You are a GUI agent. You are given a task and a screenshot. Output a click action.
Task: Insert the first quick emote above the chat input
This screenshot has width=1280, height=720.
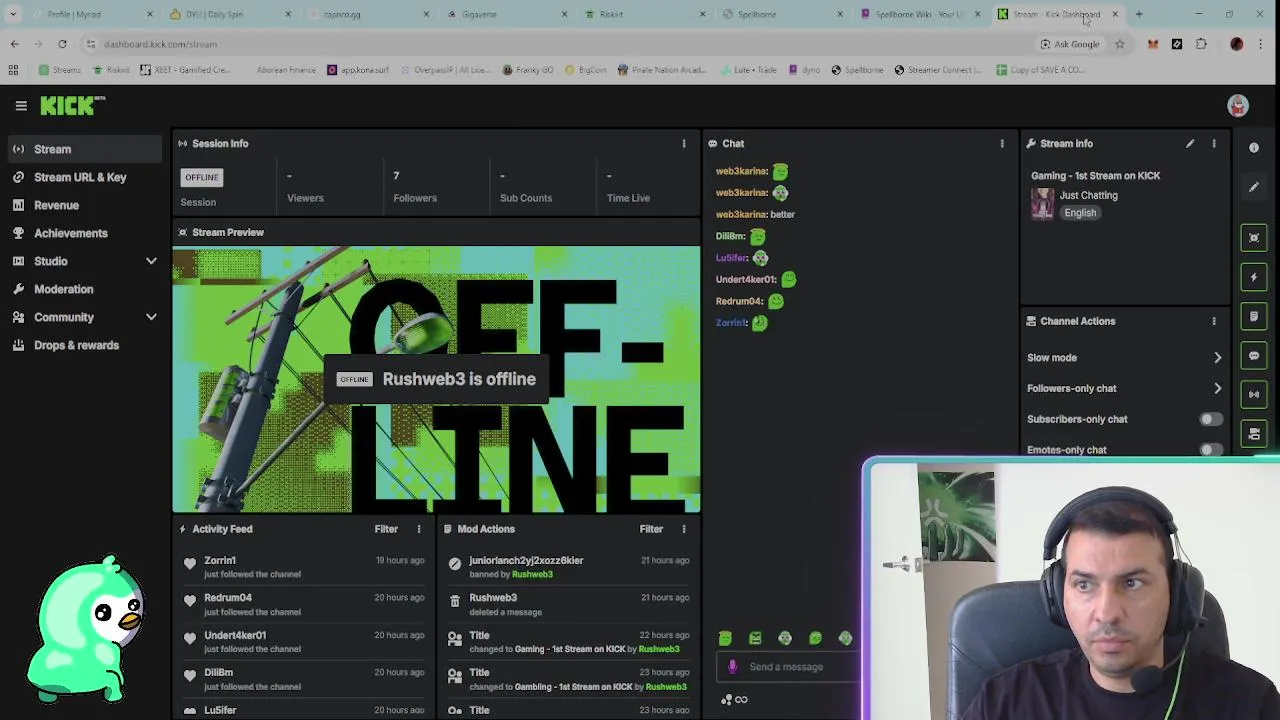(725, 638)
